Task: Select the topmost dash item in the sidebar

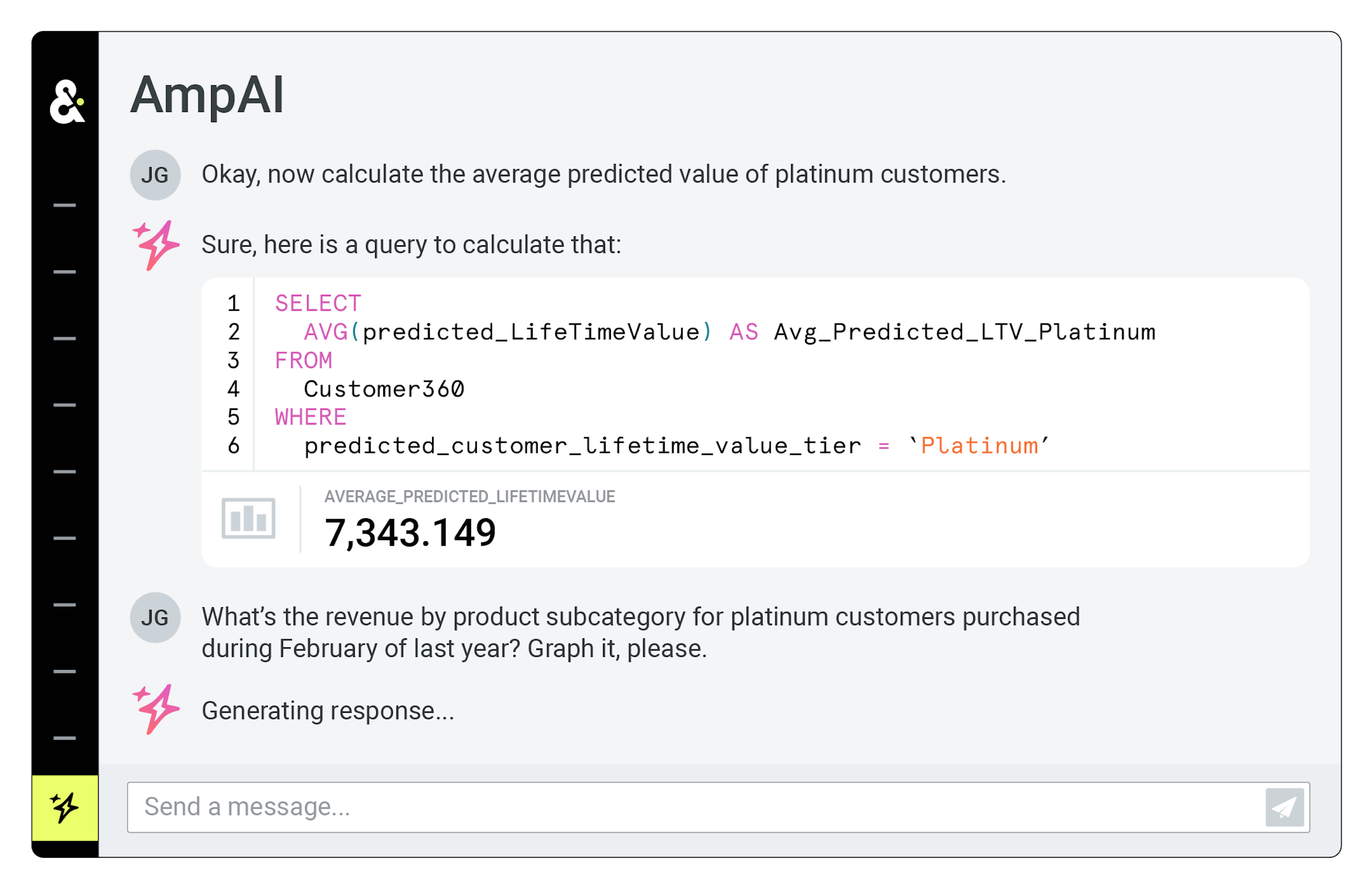Action: tap(64, 205)
